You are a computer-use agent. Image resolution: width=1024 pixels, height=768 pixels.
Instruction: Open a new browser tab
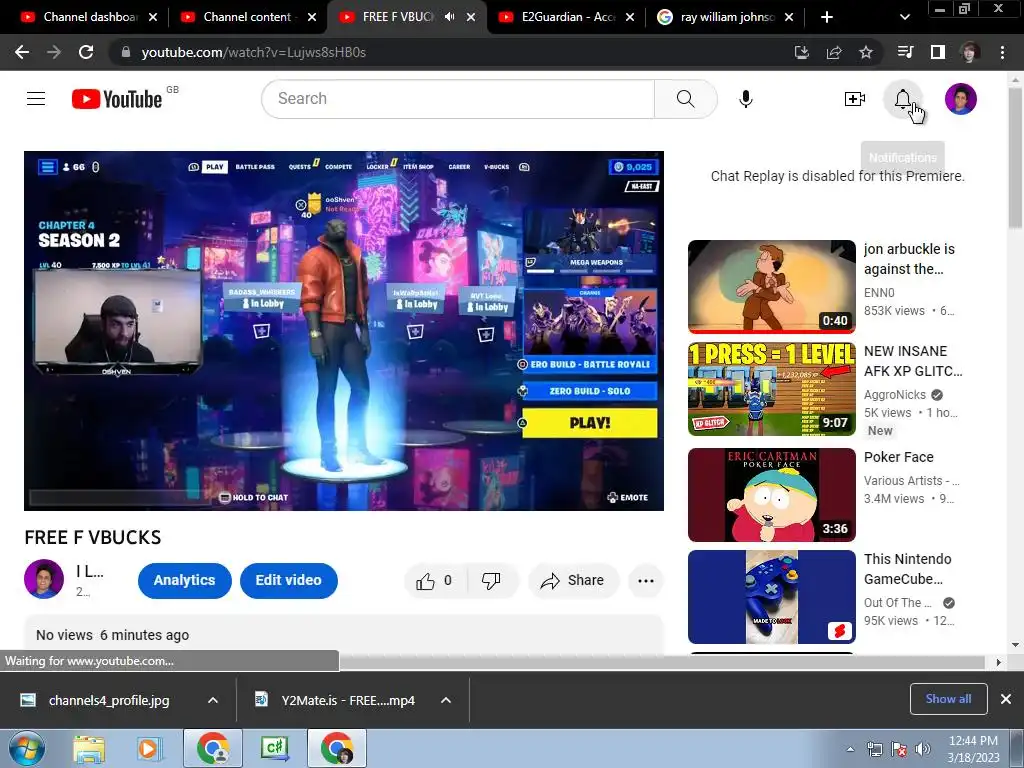coord(827,17)
